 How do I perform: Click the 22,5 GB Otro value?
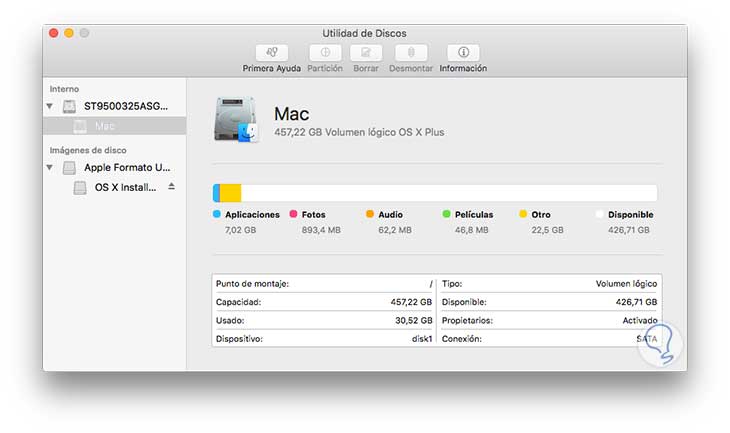[548, 230]
